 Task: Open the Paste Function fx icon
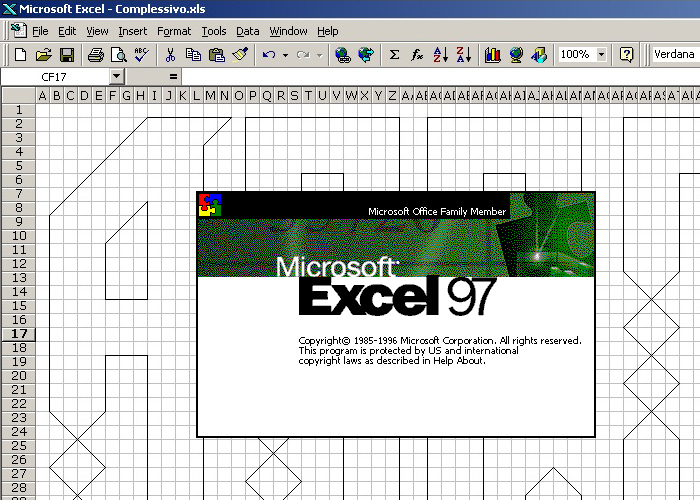click(417, 55)
